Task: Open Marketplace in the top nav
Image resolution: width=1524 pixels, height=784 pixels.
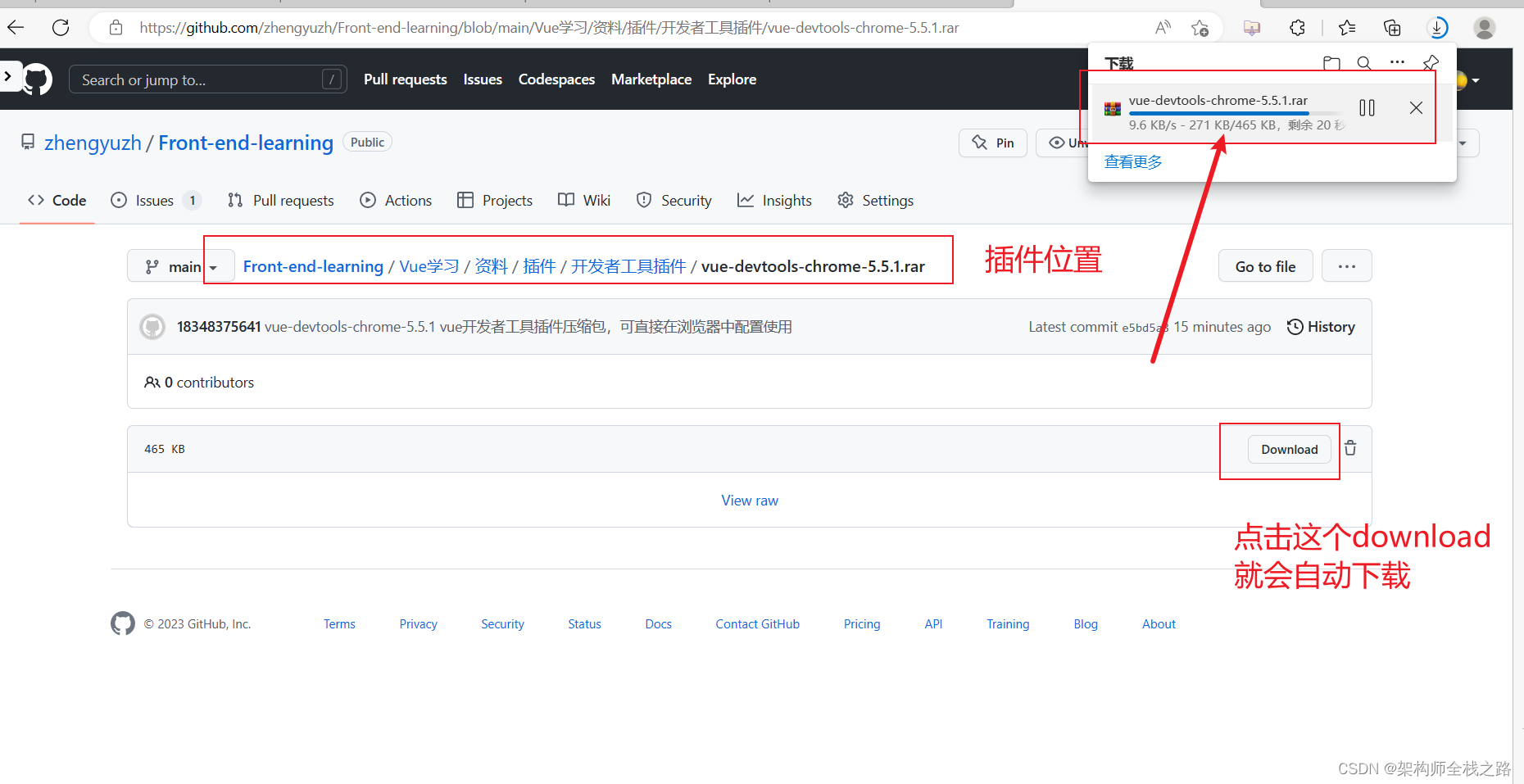Action: (x=651, y=79)
